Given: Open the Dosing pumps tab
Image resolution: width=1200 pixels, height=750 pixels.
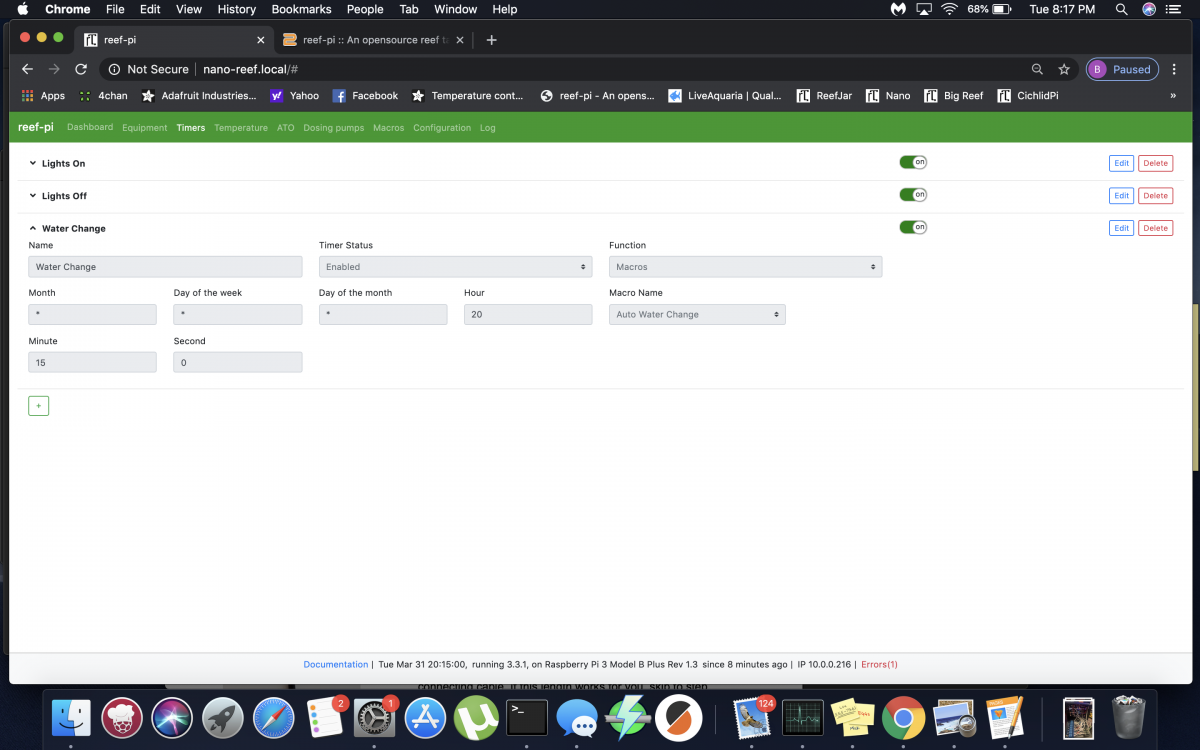Looking at the screenshot, I should click(333, 128).
